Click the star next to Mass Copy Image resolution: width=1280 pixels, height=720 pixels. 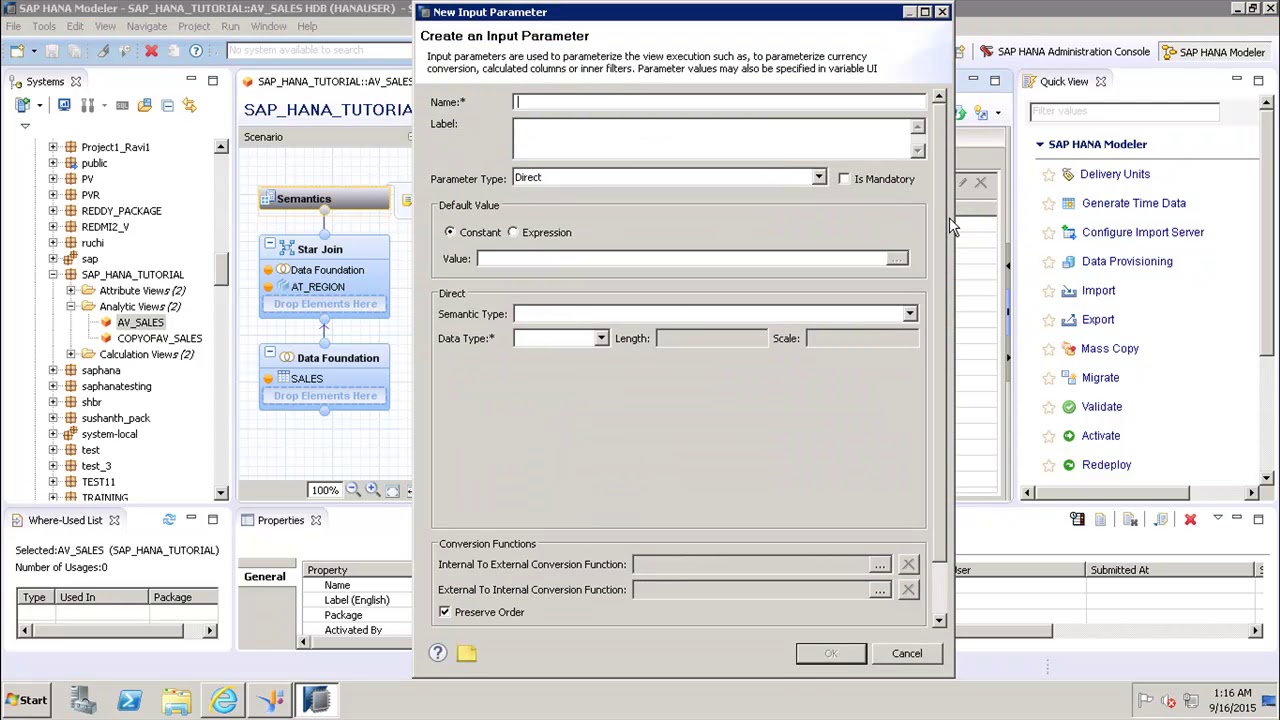pos(1048,349)
